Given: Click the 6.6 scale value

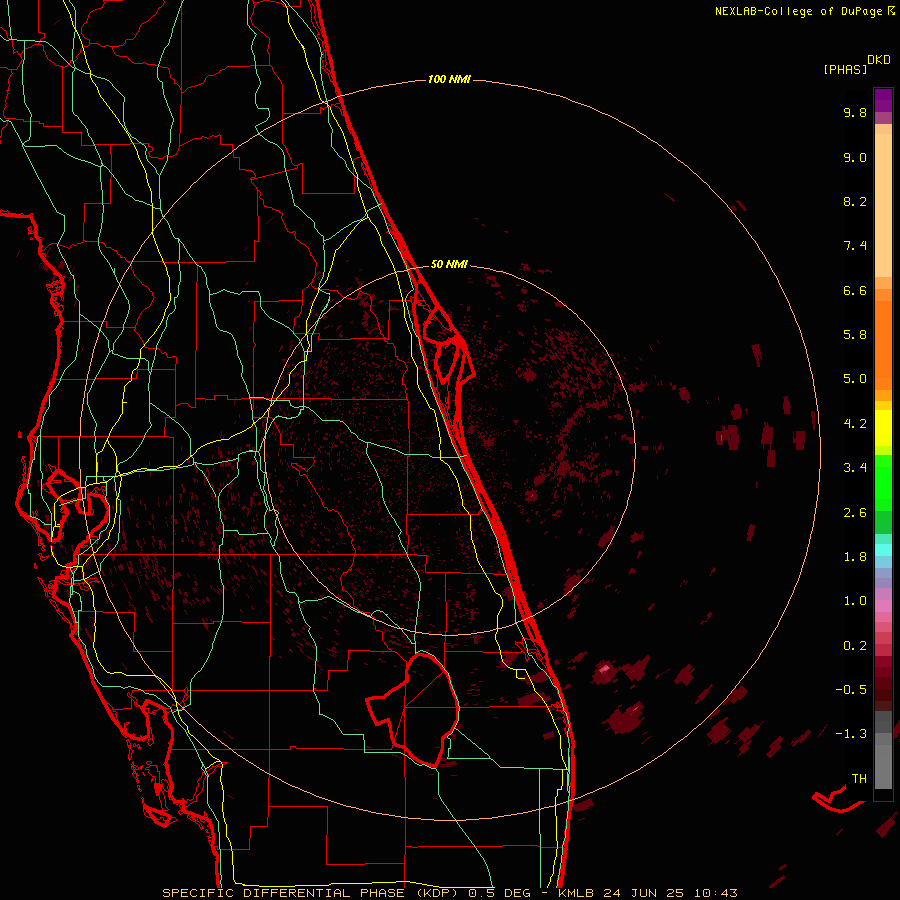Looking at the screenshot, I should coord(855,290).
